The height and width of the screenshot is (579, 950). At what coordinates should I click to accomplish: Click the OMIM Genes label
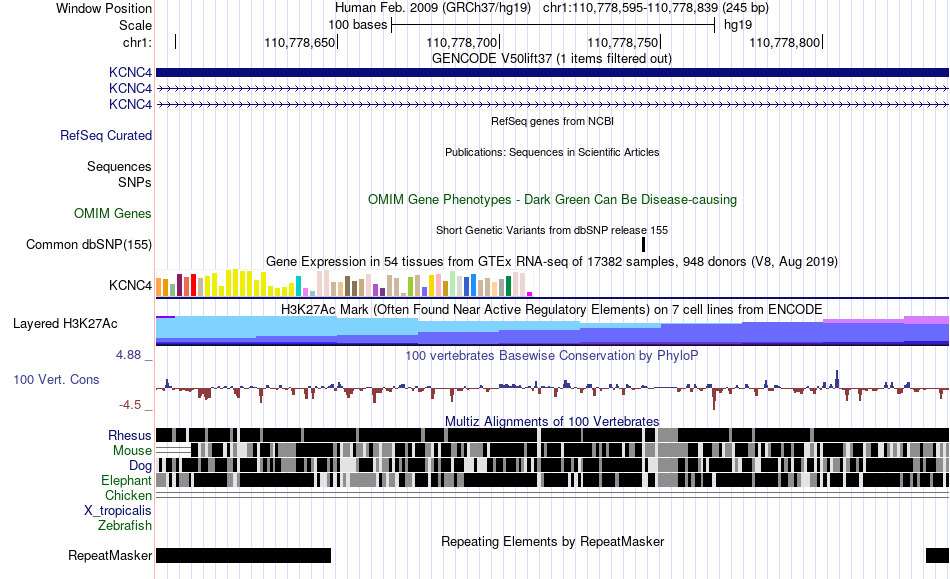point(113,213)
